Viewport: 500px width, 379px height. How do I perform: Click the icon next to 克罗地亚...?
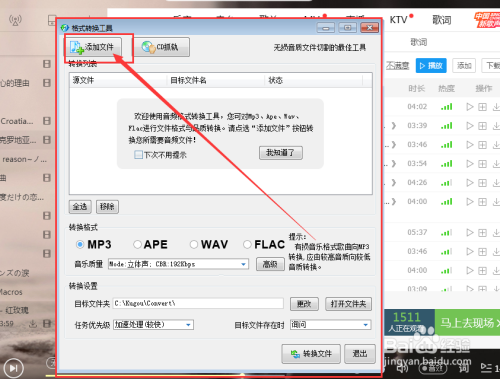[x=47, y=140]
